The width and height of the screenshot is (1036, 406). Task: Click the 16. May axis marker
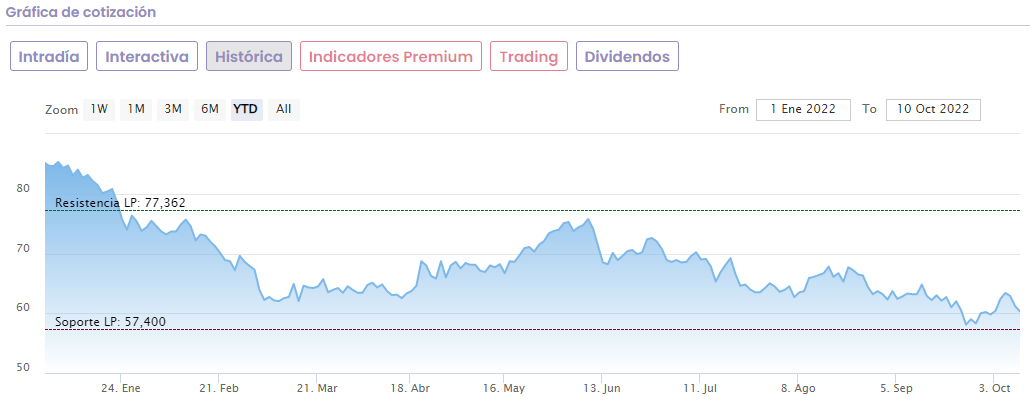[x=504, y=388]
